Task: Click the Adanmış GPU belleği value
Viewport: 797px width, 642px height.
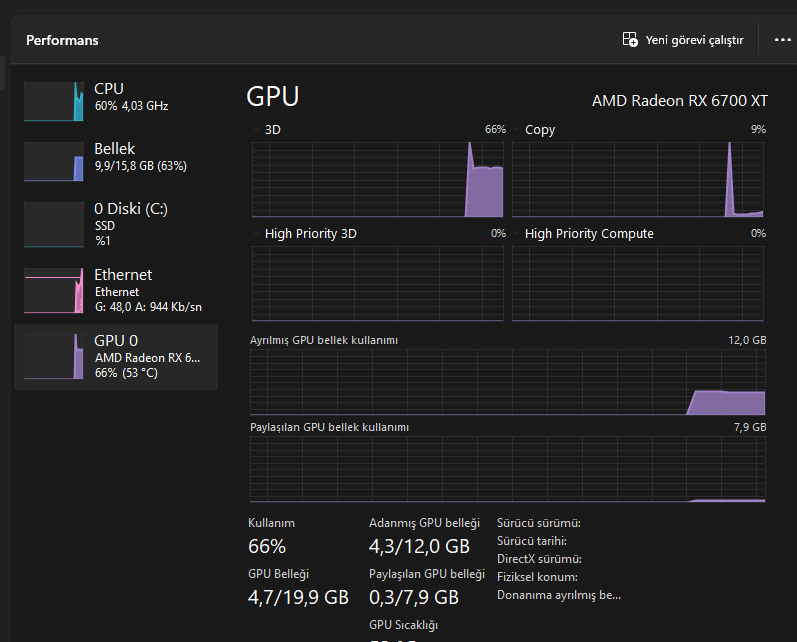Action: click(x=419, y=546)
